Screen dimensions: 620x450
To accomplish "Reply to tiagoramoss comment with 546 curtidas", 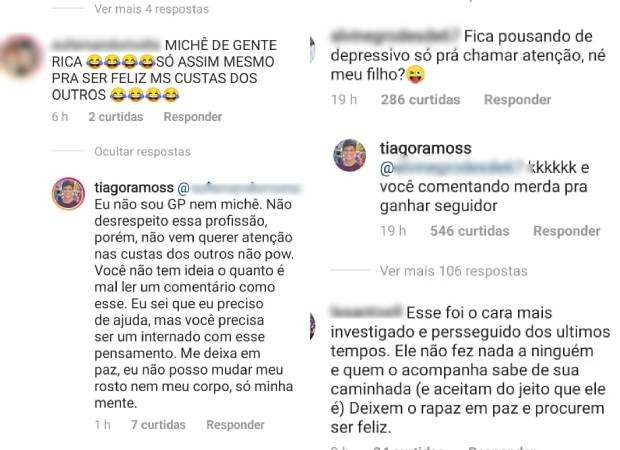I will pyautogui.click(x=567, y=231).
